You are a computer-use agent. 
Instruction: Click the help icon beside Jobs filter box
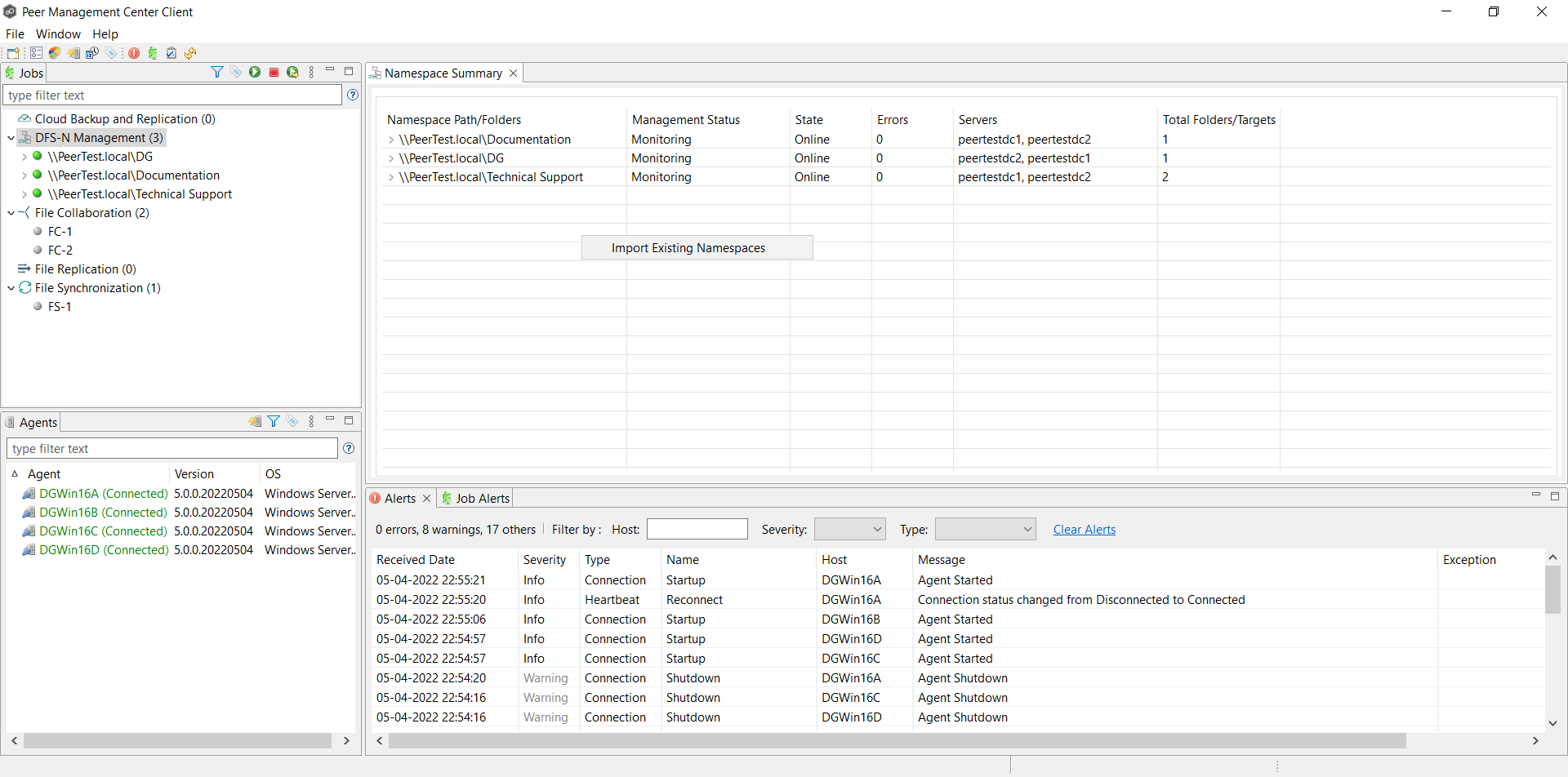click(x=353, y=95)
